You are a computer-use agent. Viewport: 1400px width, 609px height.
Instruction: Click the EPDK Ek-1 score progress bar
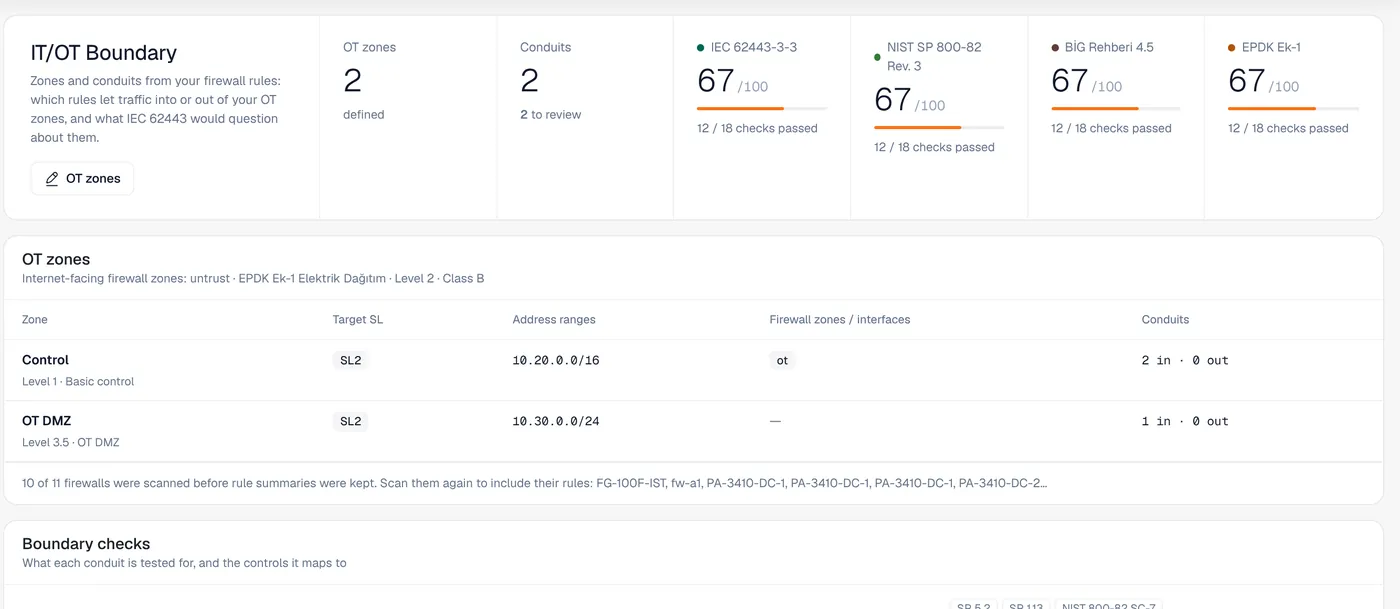pyautogui.click(x=1293, y=108)
